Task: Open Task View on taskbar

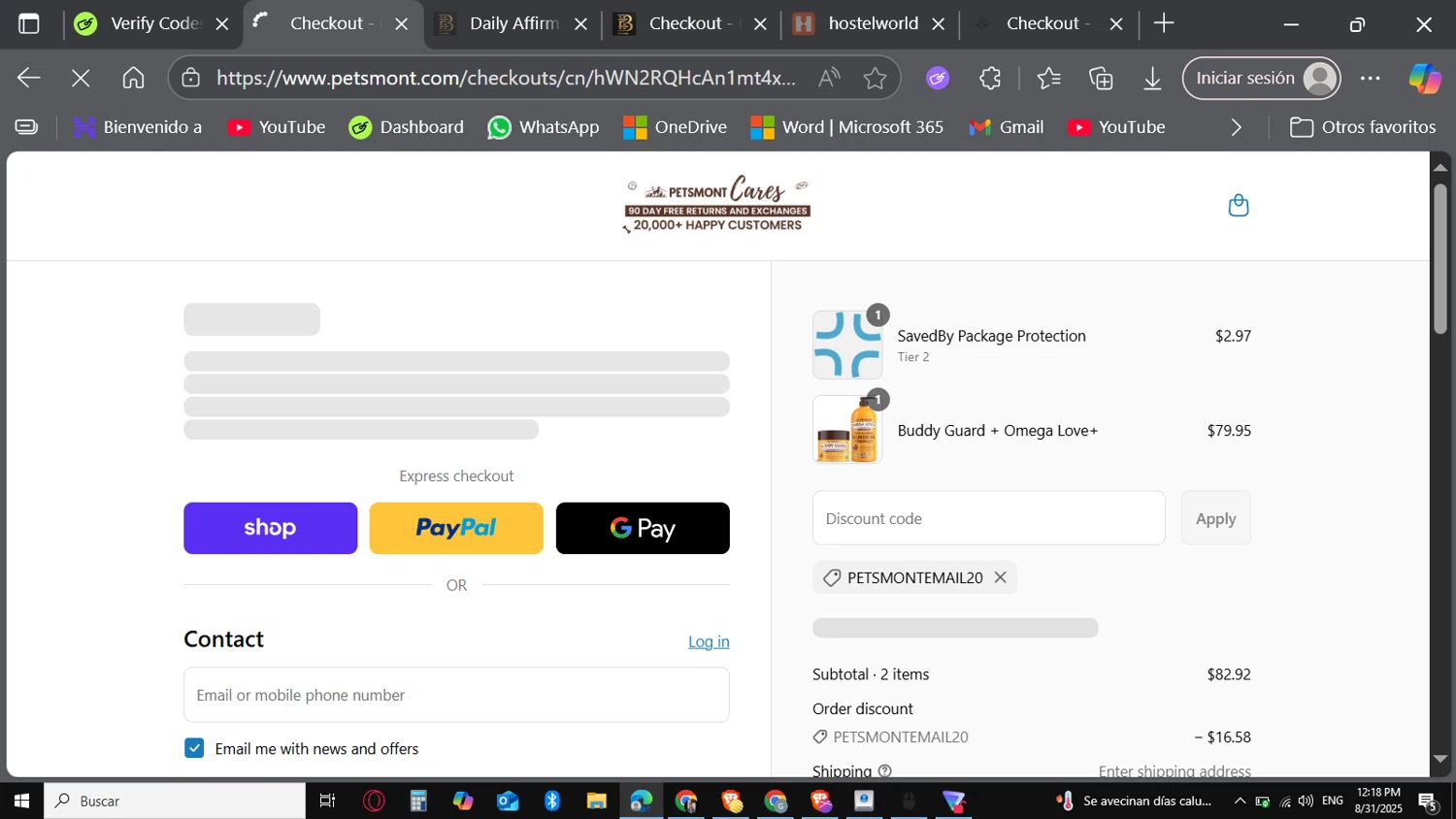Action: (x=327, y=801)
